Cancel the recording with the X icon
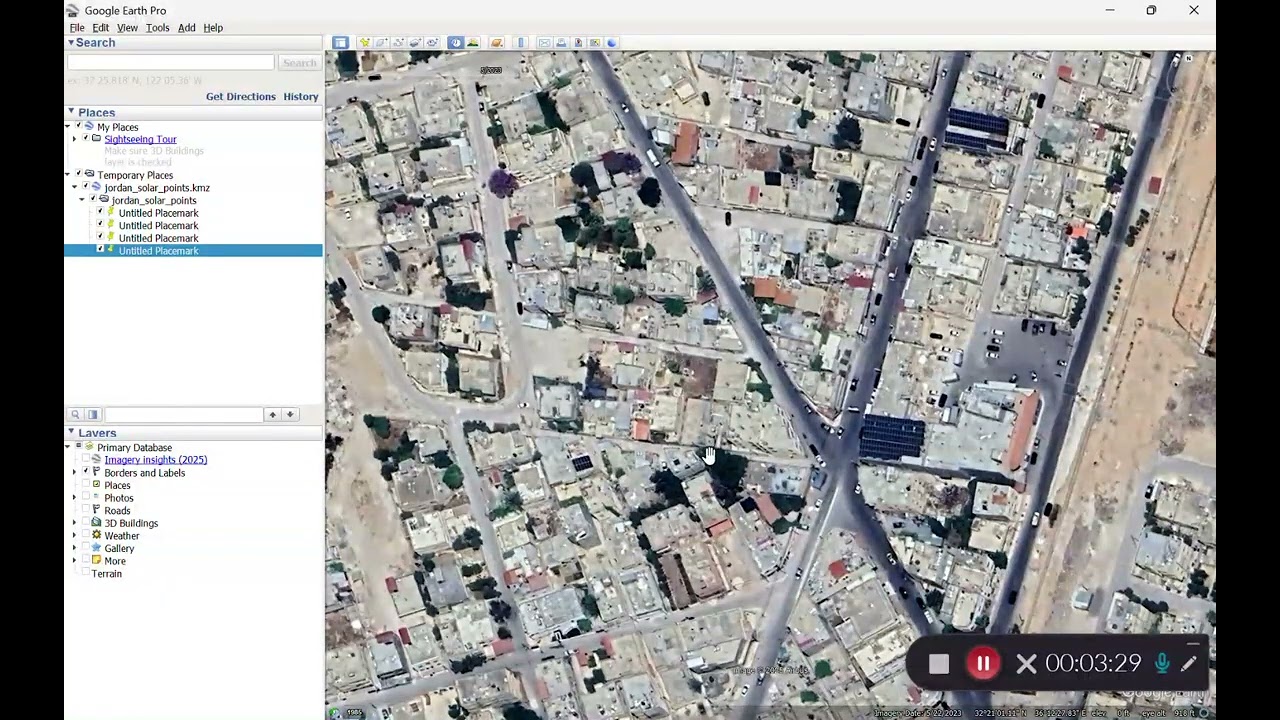The height and width of the screenshot is (720, 1280). pyautogui.click(x=1026, y=664)
